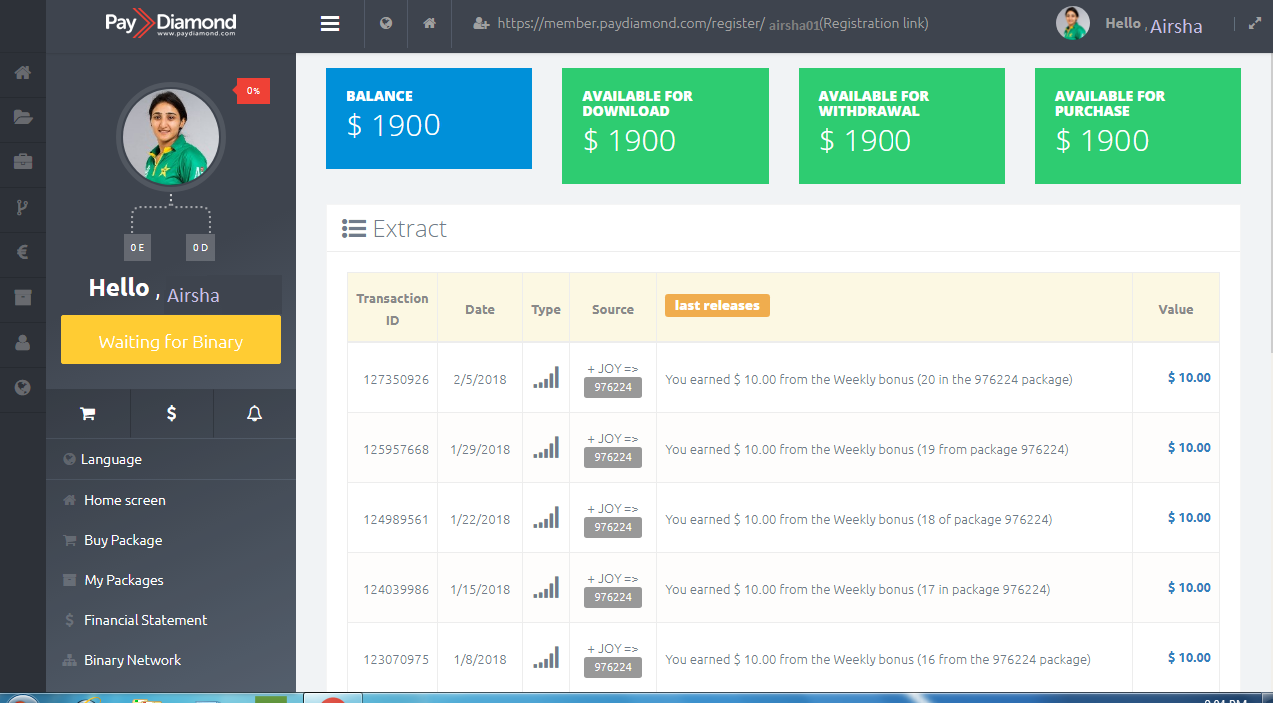1273x703 pixels.
Task: Click the Waiting for Binary button
Action: (x=171, y=340)
